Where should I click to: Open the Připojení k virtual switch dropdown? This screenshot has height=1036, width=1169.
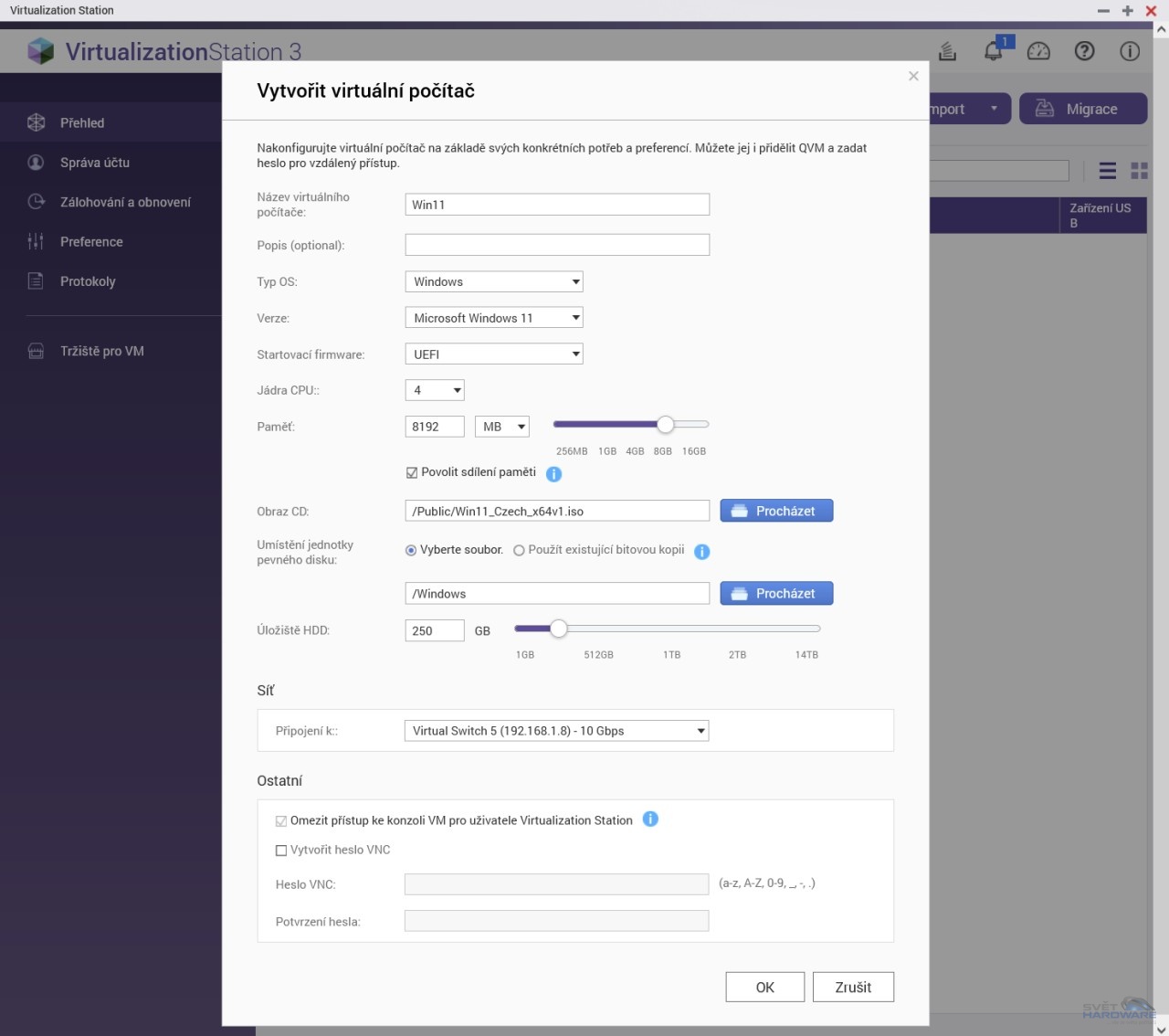point(556,731)
